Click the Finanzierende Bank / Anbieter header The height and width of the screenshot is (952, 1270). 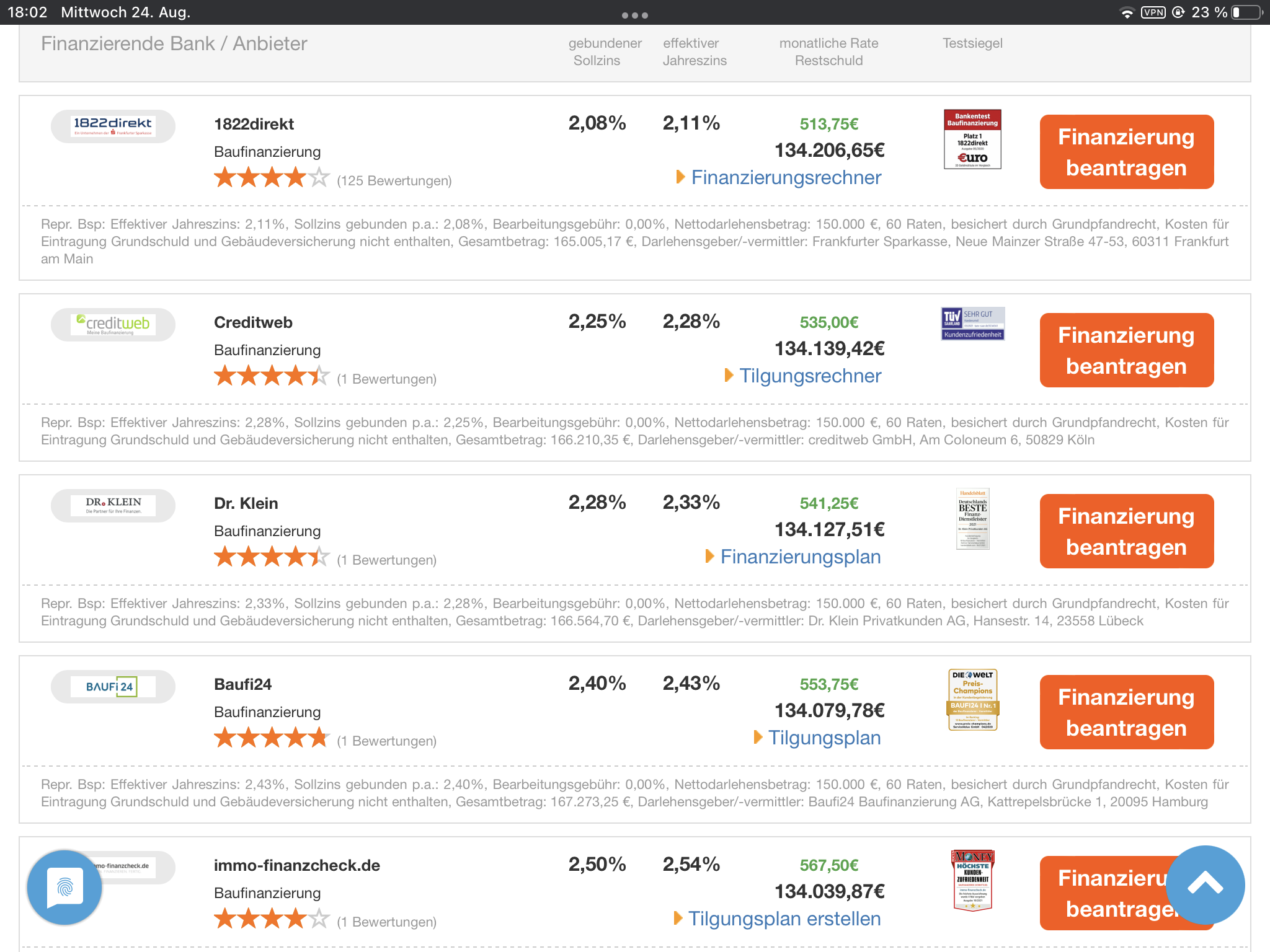tap(174, 44)
